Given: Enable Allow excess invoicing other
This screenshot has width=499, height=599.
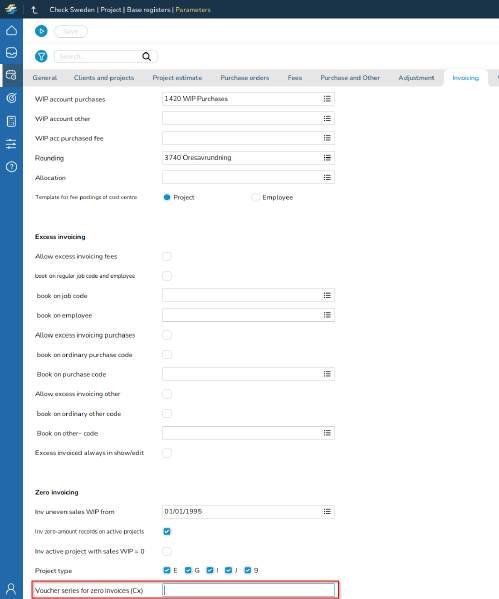Looking at the screenshot, I should [167, 394].
